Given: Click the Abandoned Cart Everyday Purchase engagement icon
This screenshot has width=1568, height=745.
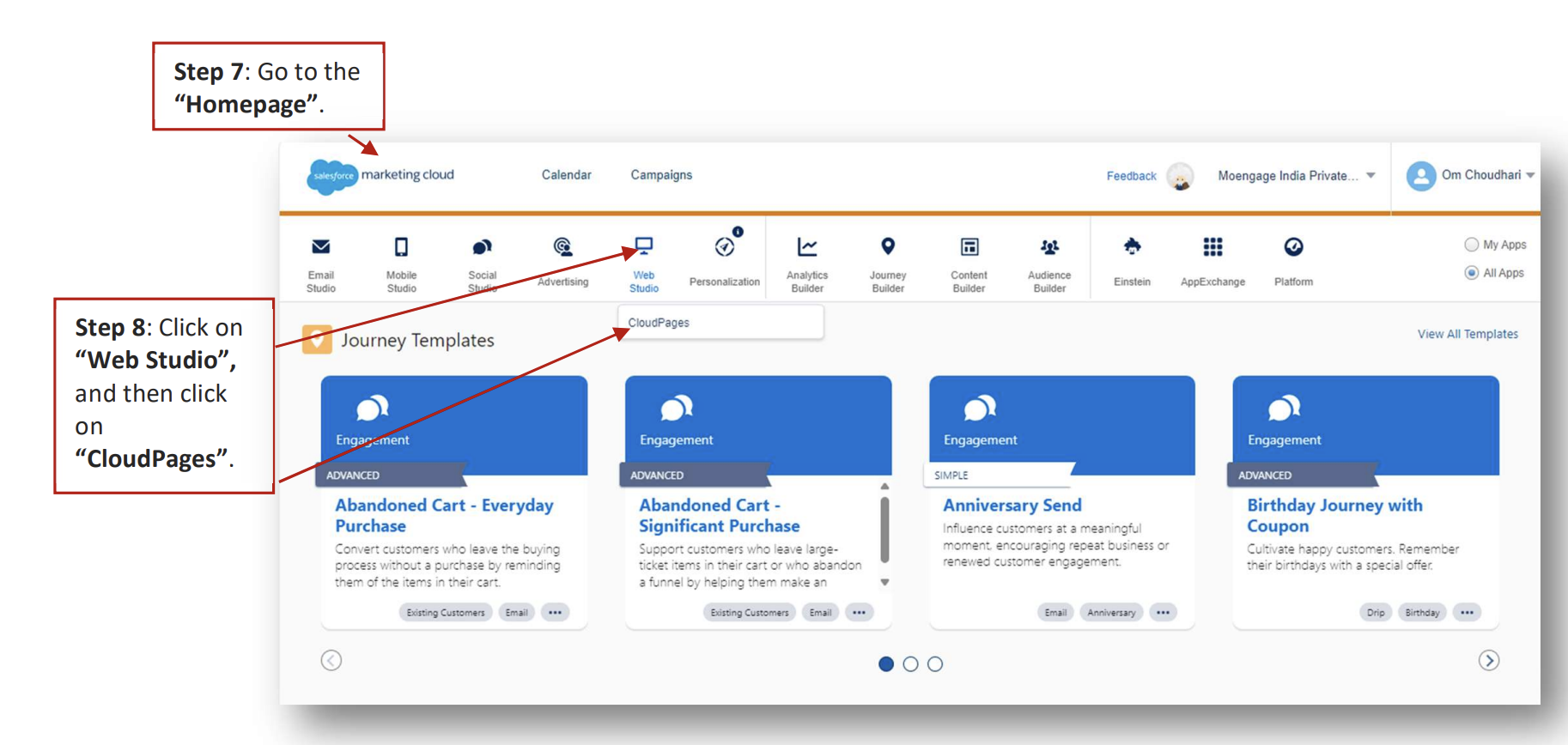Looking at the screenshot, I should click(373, 408).
